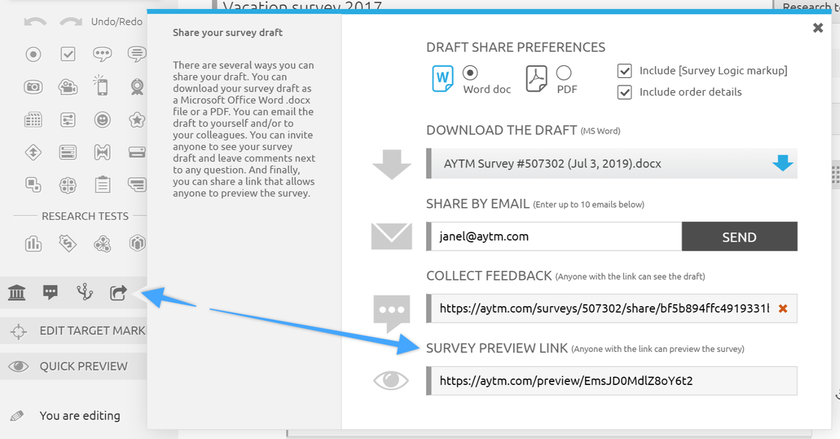Select the survey logic branch icon
The image size is (840, 439).
click(x=84, y=292)
